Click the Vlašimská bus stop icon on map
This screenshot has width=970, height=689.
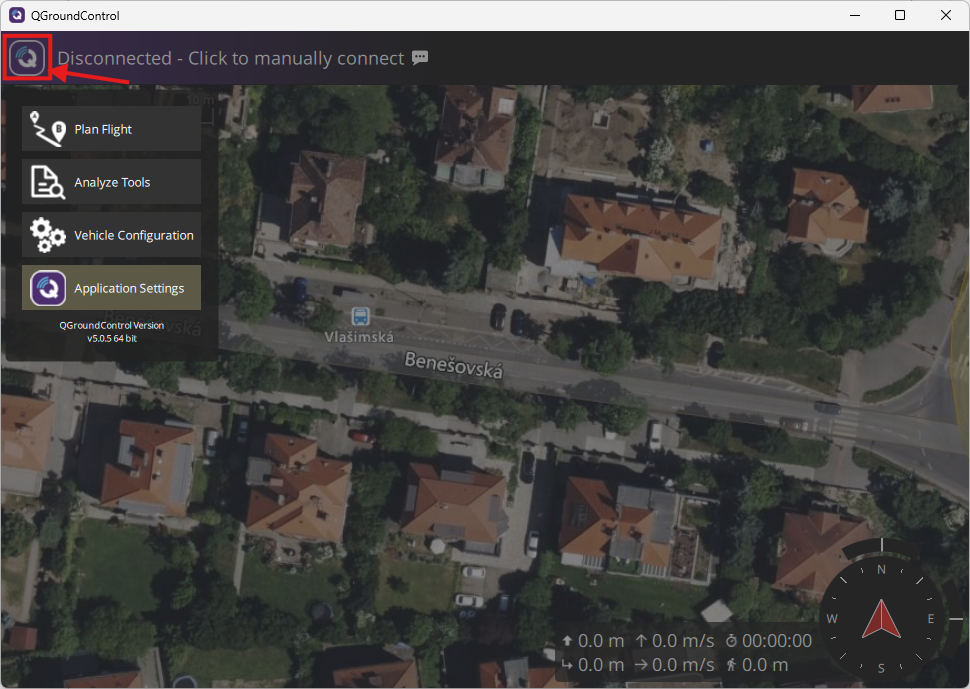[x=359, y=316]
